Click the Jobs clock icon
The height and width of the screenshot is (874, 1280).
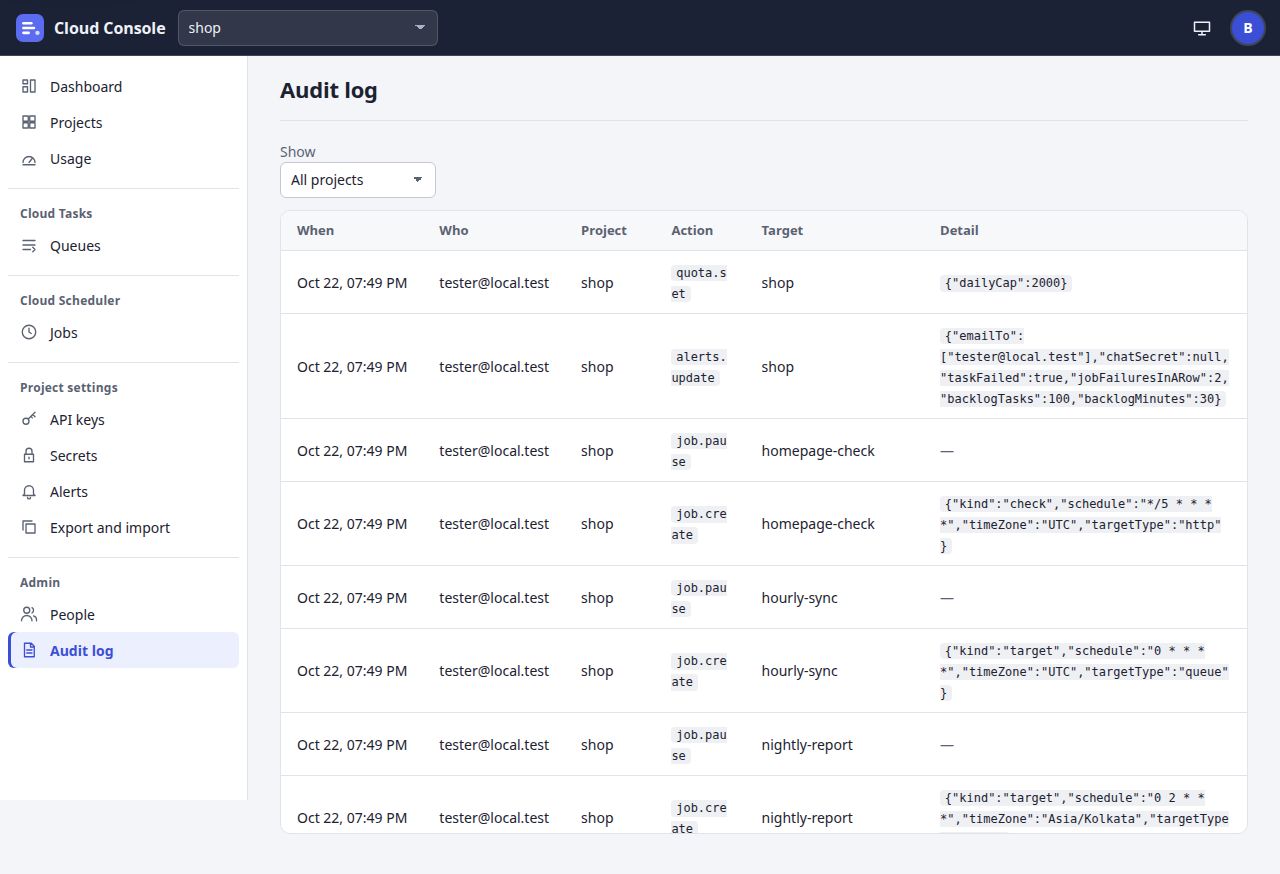[29, 333]
